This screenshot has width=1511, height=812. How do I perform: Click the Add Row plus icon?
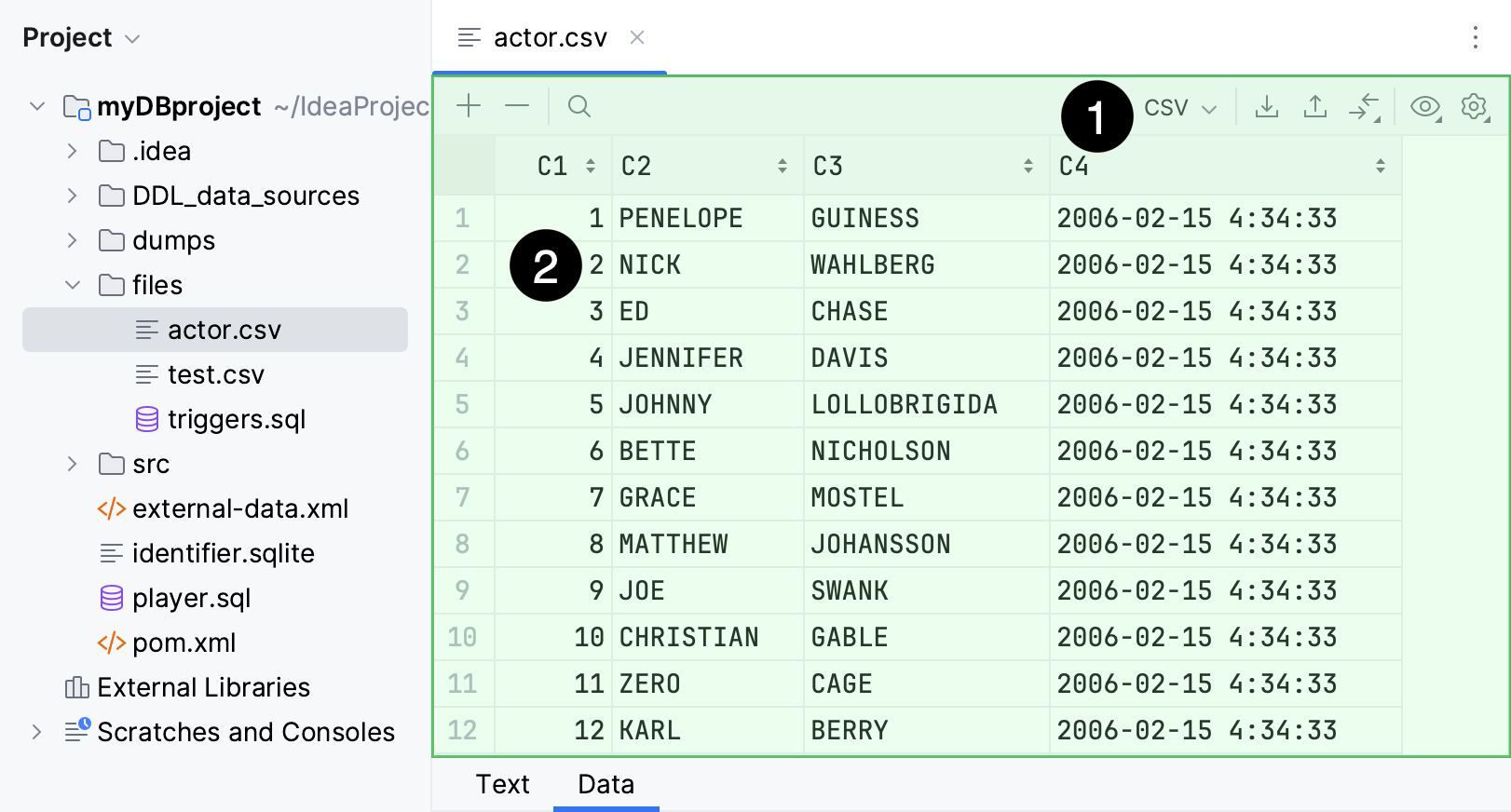point(469,106)
